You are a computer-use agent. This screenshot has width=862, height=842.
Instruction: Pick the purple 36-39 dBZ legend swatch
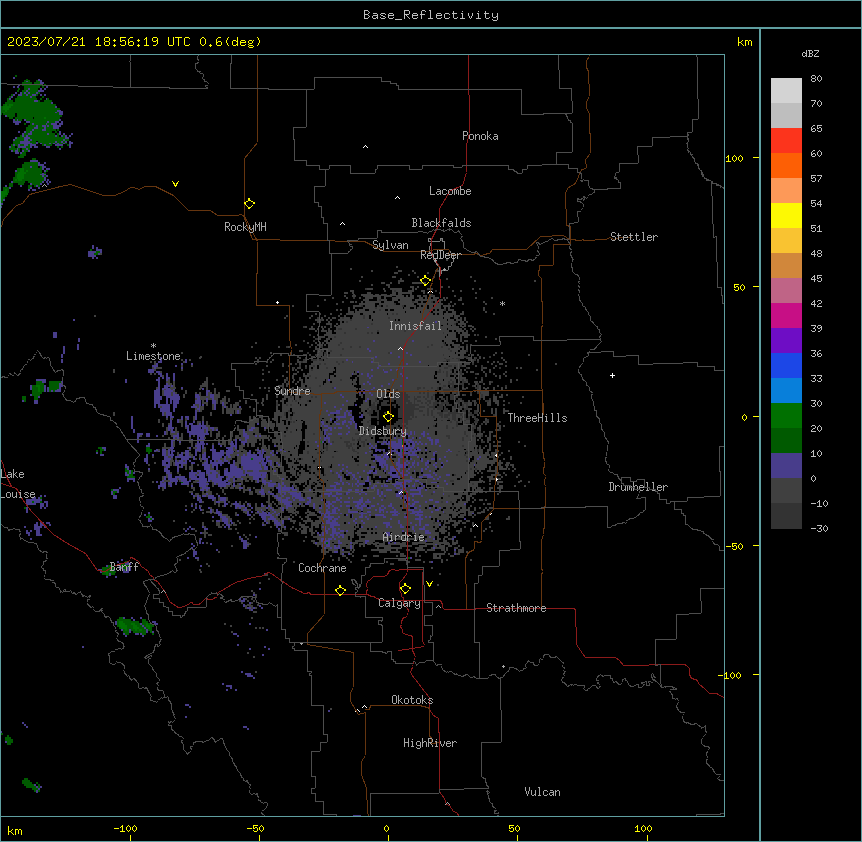click(x=786, y=341)
